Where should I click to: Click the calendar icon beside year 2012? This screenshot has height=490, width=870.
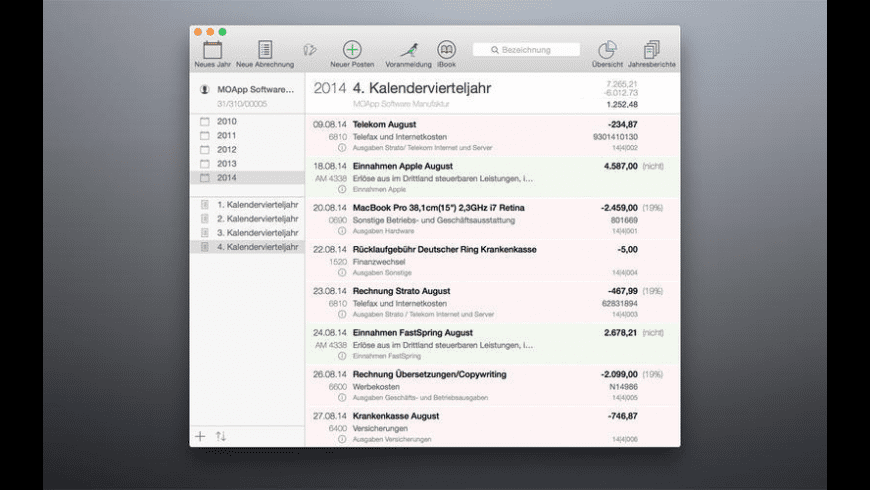coord(205,149)
